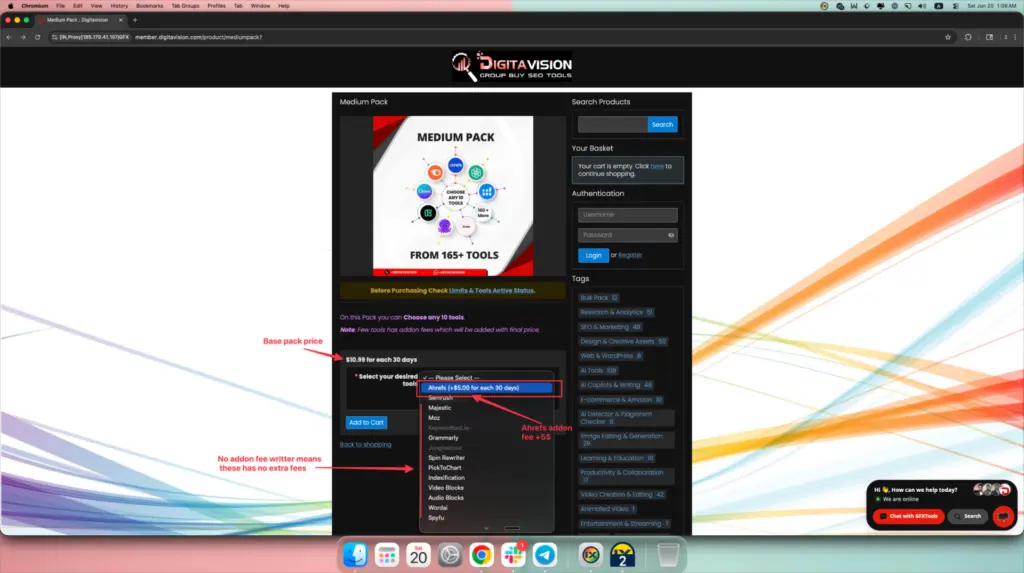Open Launchpad from the dock
1024x573 pixels.
pos(387,555)
